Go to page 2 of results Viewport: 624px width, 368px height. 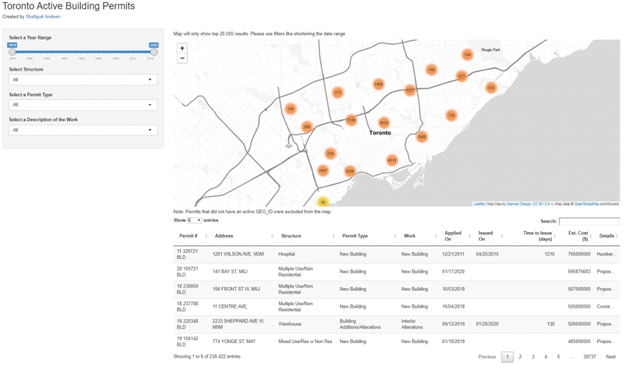520,357
